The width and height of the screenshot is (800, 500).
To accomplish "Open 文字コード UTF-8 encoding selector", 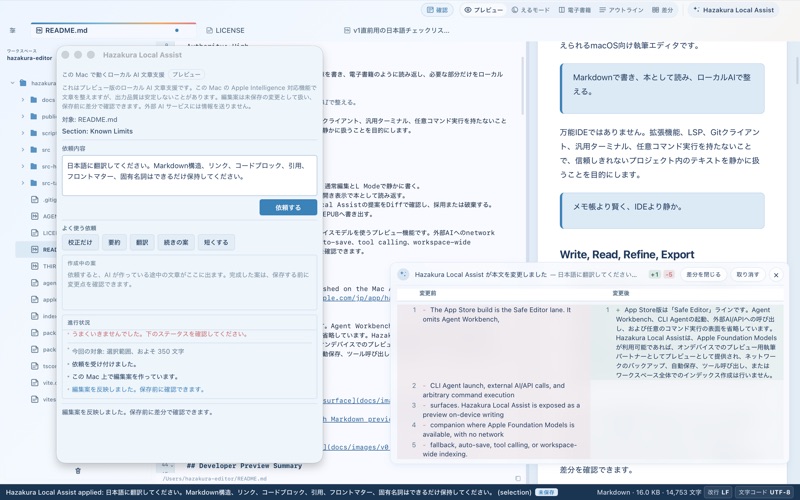I will click(x=766, y=493).
